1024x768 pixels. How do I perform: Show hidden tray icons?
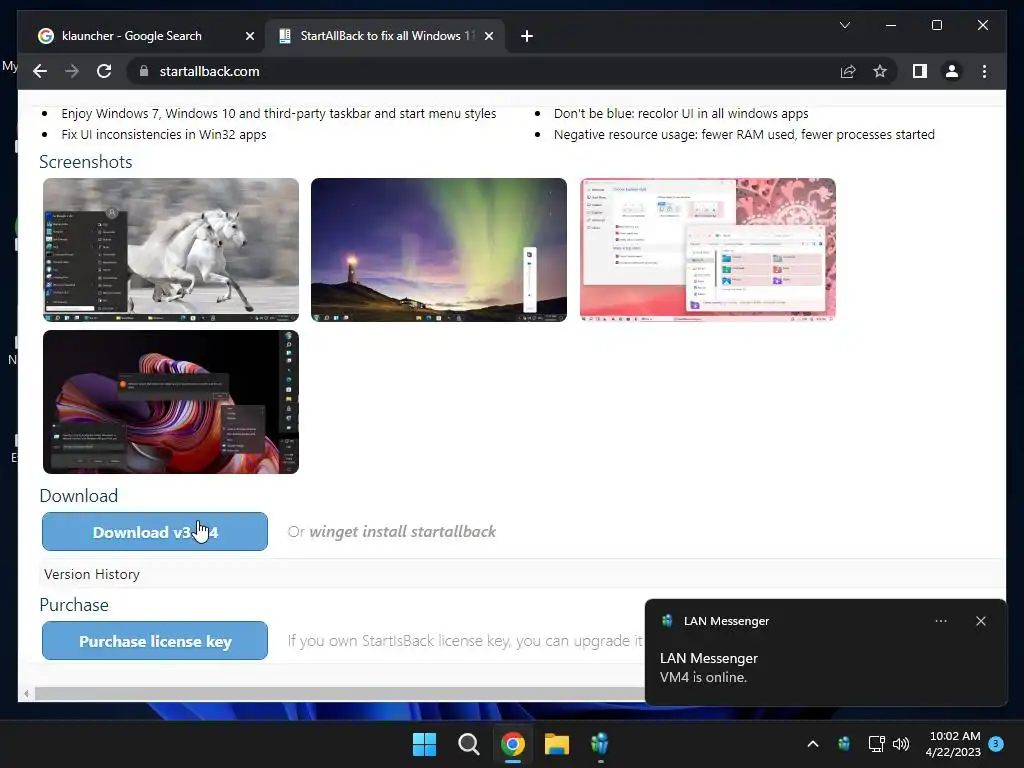click(x=813, y=744)
